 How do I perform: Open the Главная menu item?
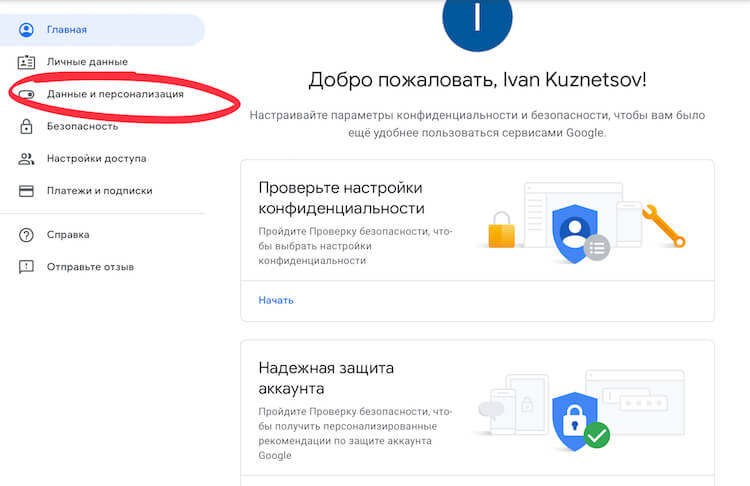[x=66, y=30]
